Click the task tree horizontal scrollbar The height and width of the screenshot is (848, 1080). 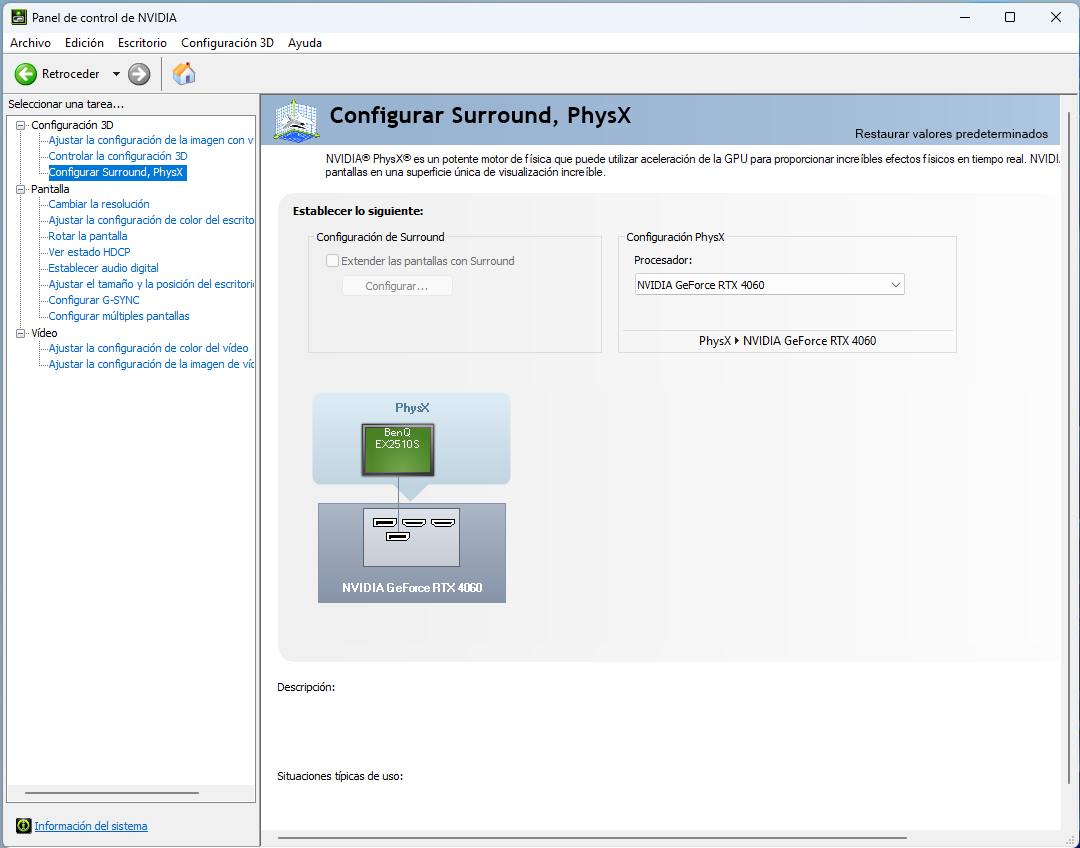(112, 793)
